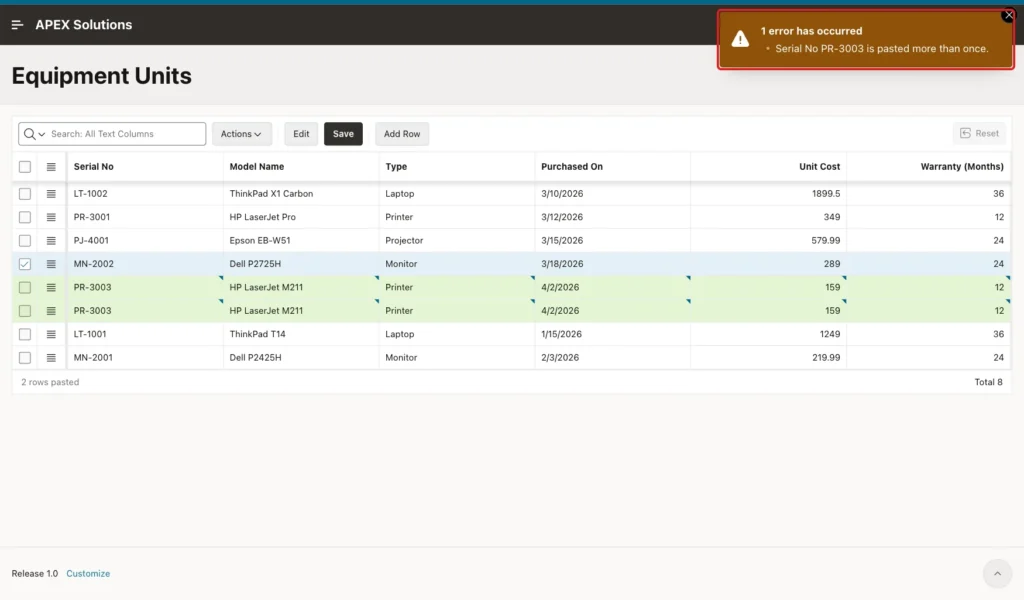
Task: Reset the interactive grid
Action: [979, 133]
